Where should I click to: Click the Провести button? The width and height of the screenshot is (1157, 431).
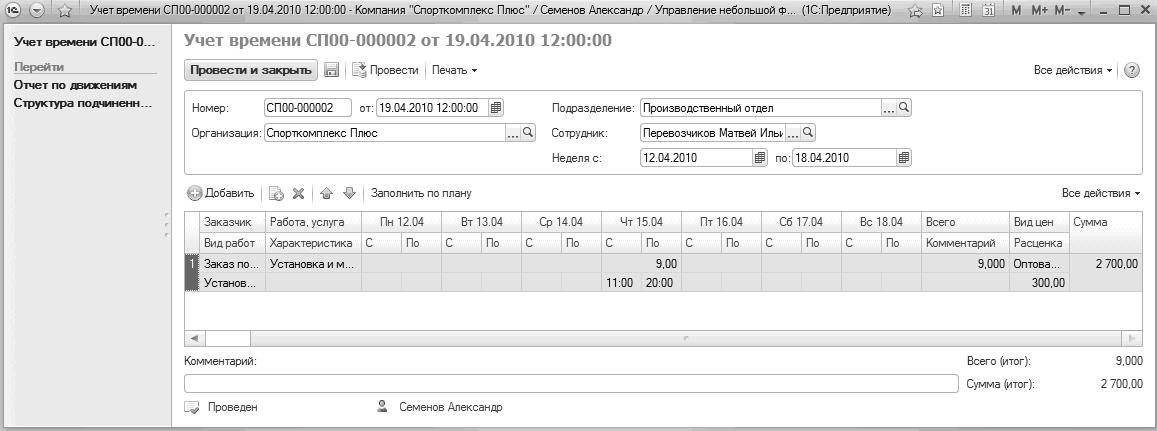pyautogui.click(x=385, y=70)
